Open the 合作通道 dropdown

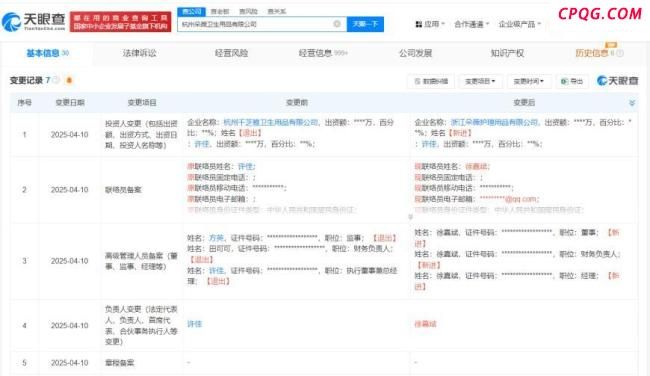471,24
